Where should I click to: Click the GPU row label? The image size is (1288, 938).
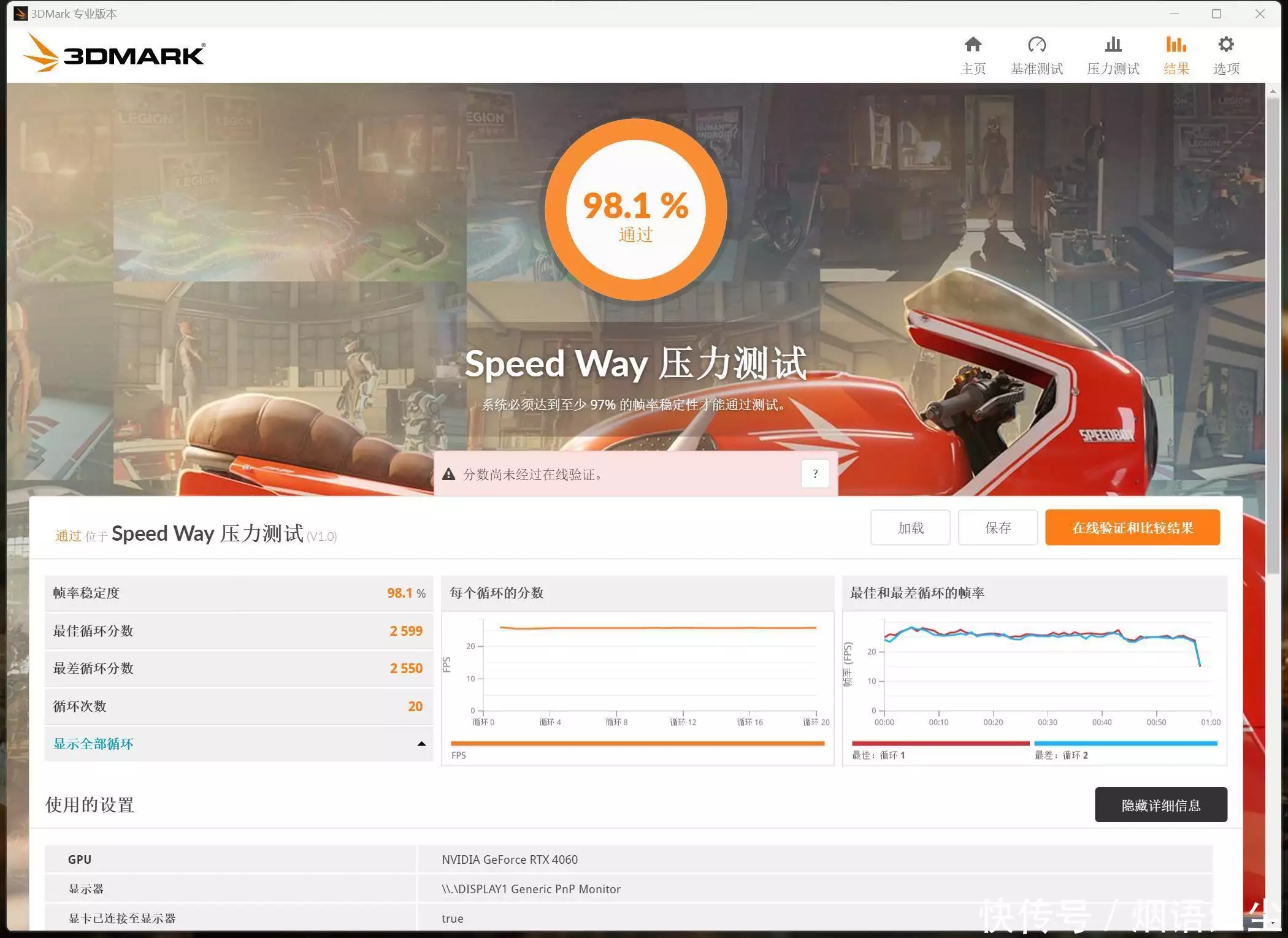coord(80,860)
